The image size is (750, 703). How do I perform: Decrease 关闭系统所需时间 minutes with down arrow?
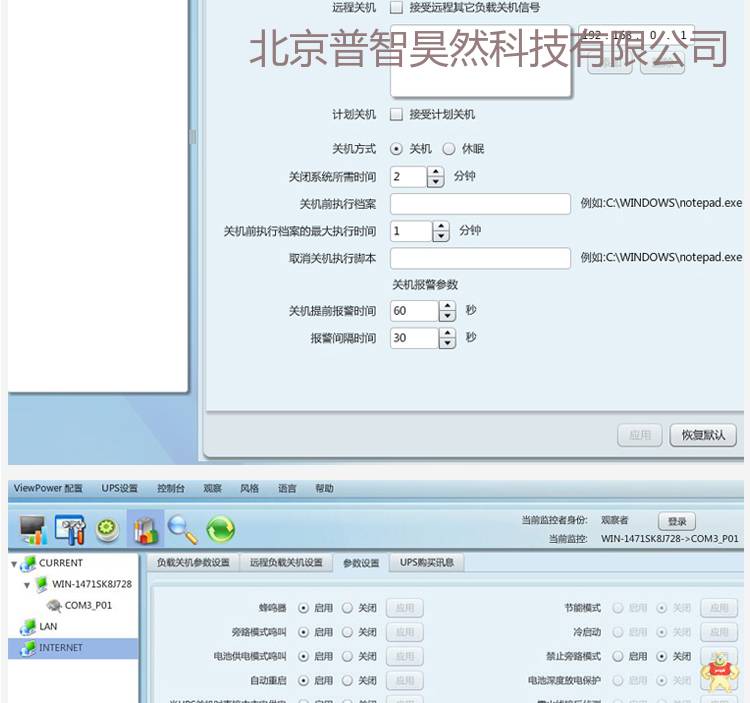click(435, 182)
